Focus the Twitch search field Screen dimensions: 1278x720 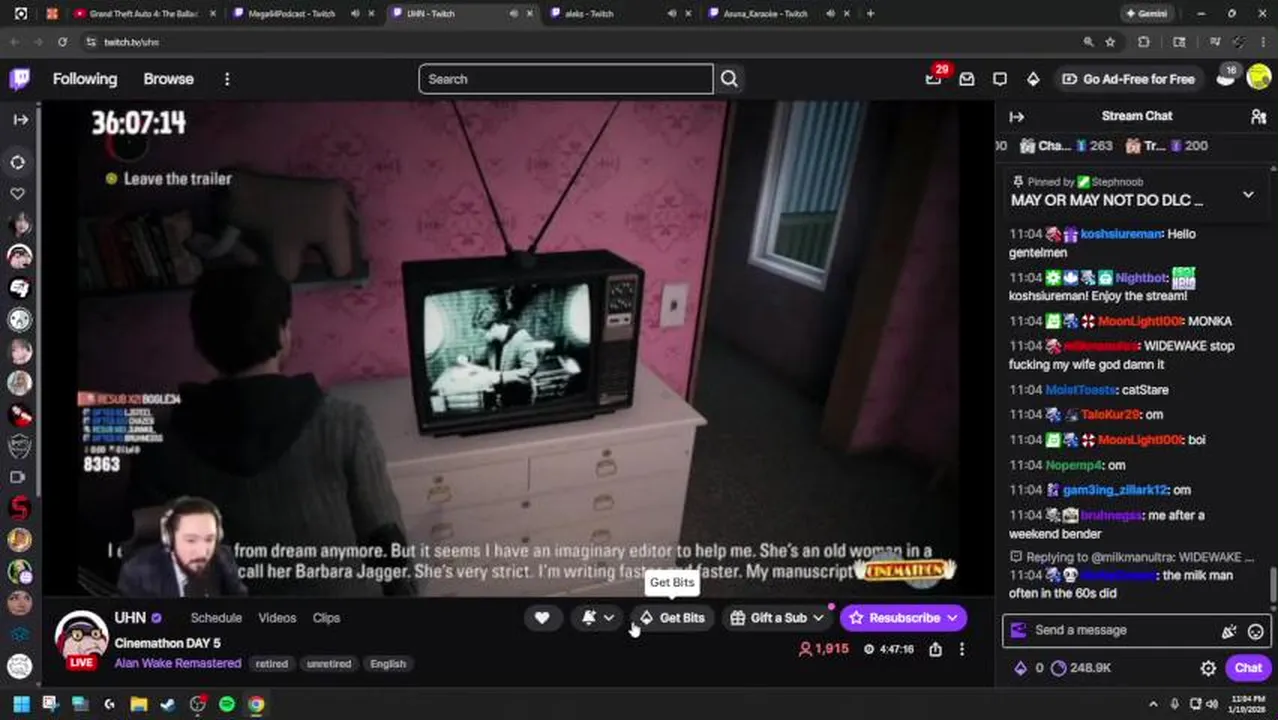(x=566, y=79)
